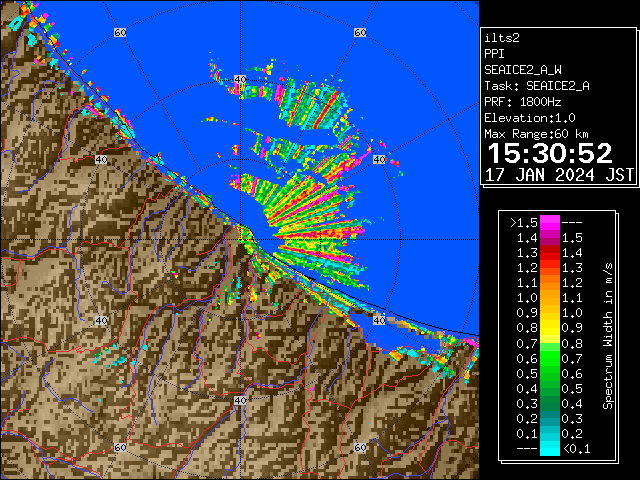
Task: Select the 60 range label north-northeast over sea
Action: [x=360, y=32]
